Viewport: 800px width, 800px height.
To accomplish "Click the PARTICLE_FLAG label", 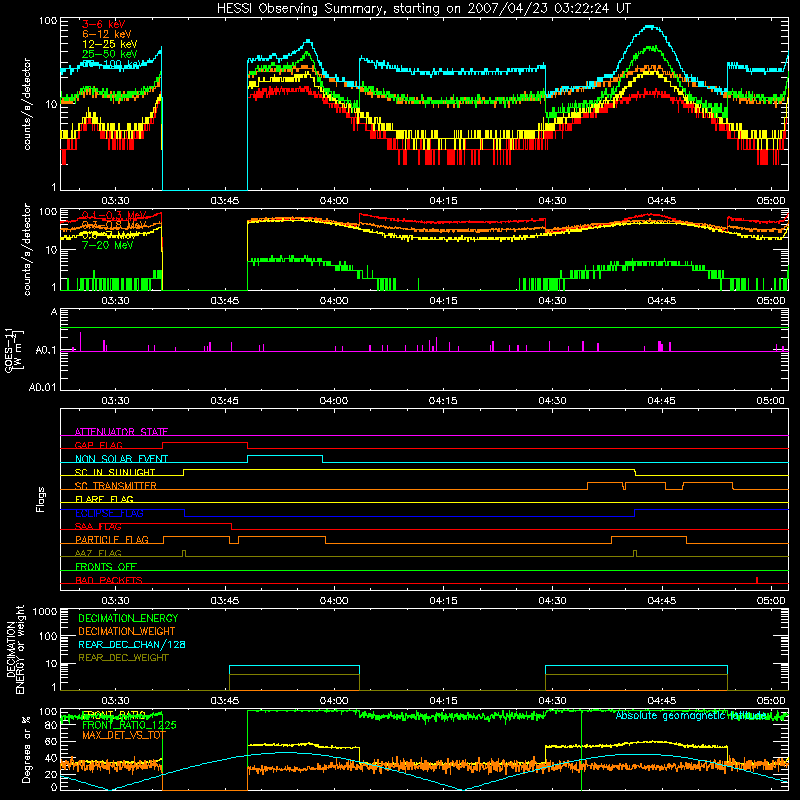I will [x=112, y=540].
